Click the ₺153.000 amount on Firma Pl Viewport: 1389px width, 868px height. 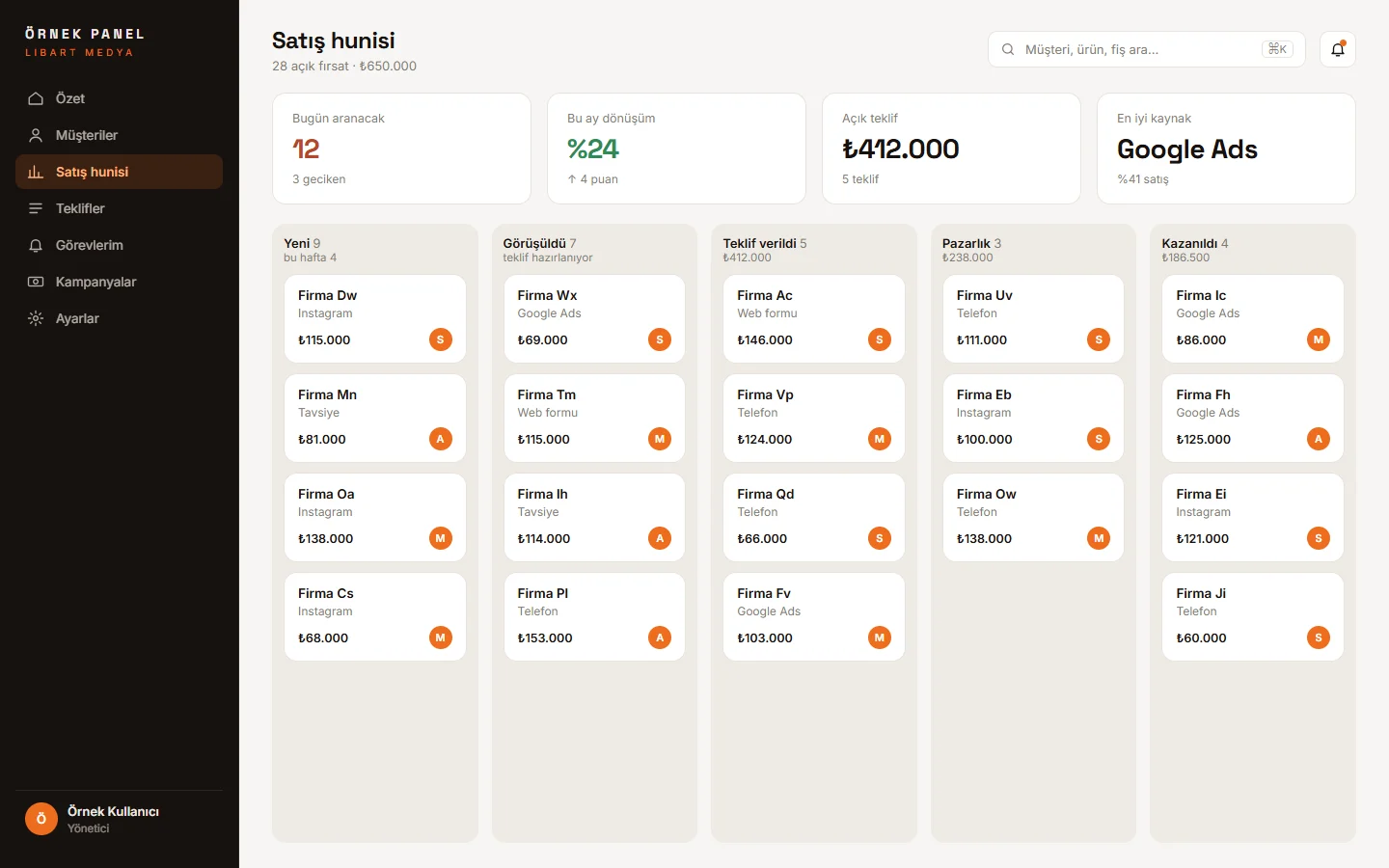(545, 637)
